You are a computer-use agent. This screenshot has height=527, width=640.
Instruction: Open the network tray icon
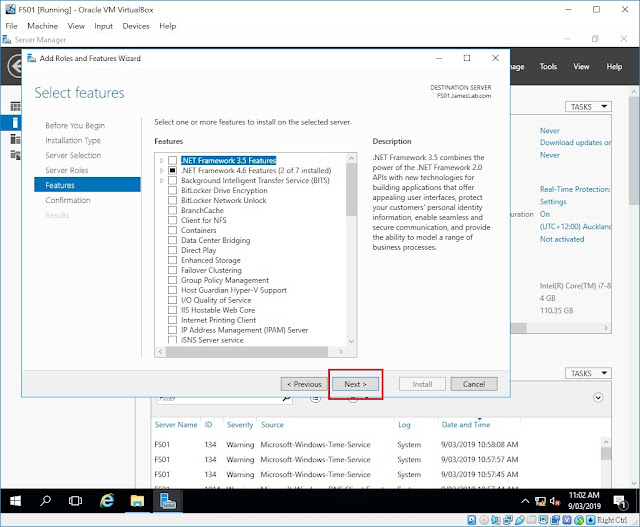[540, 501]
